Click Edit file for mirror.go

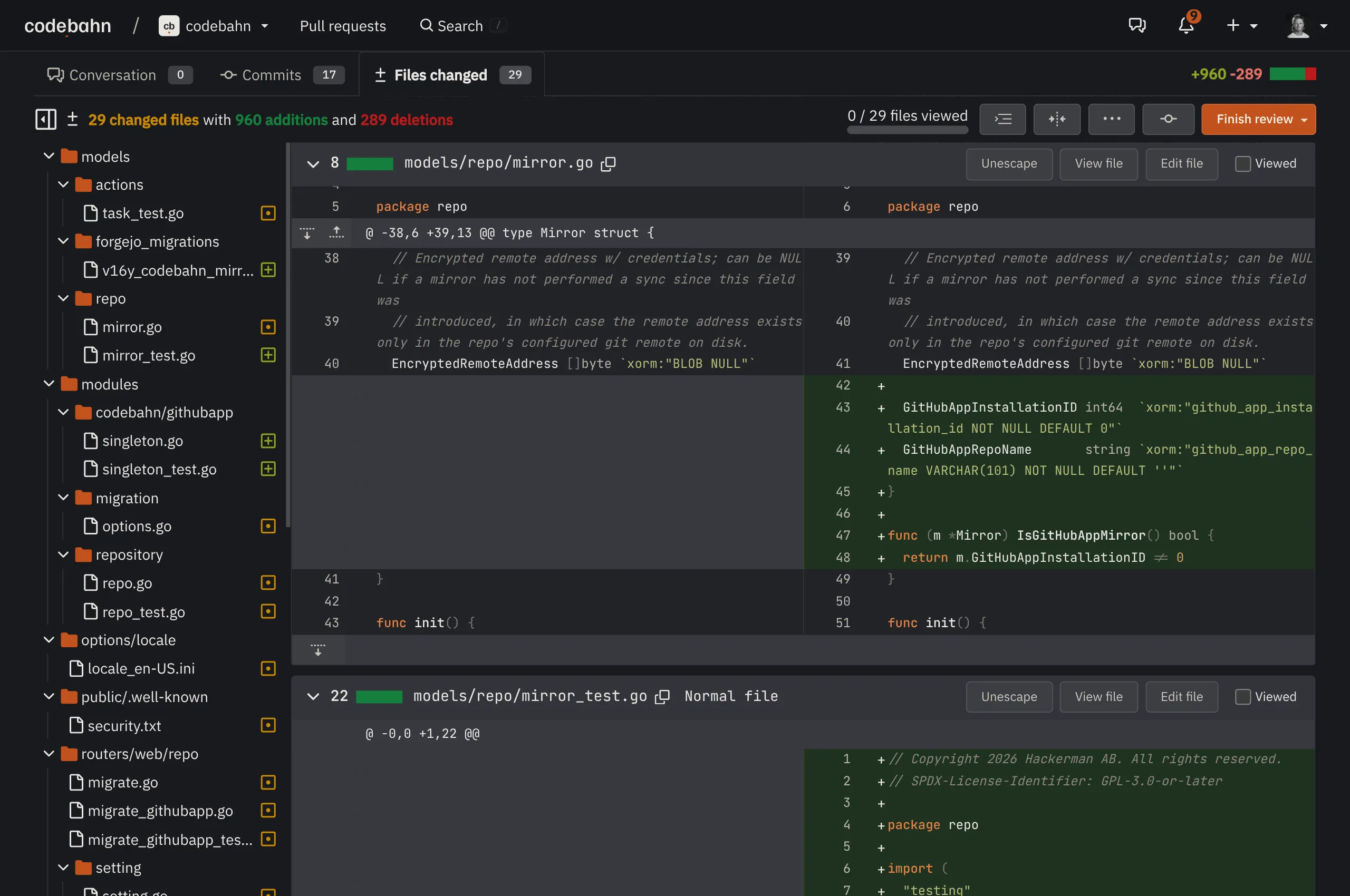pyautogui.click(x=1181, y=164)
